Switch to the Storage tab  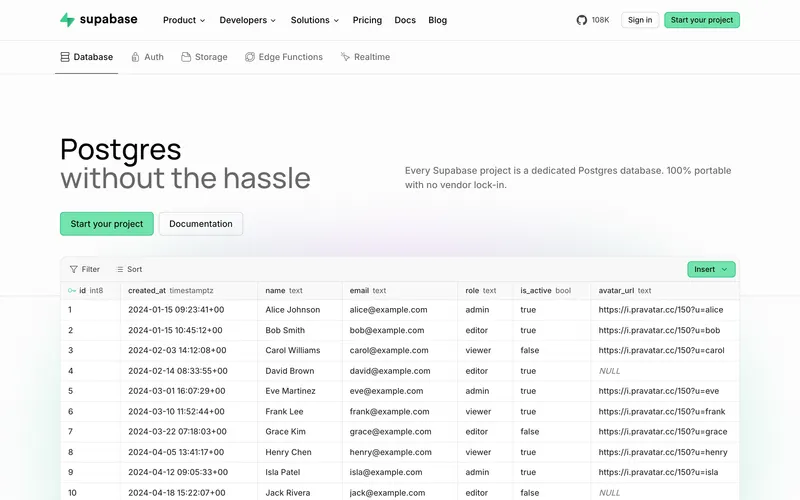pos(204,57)
